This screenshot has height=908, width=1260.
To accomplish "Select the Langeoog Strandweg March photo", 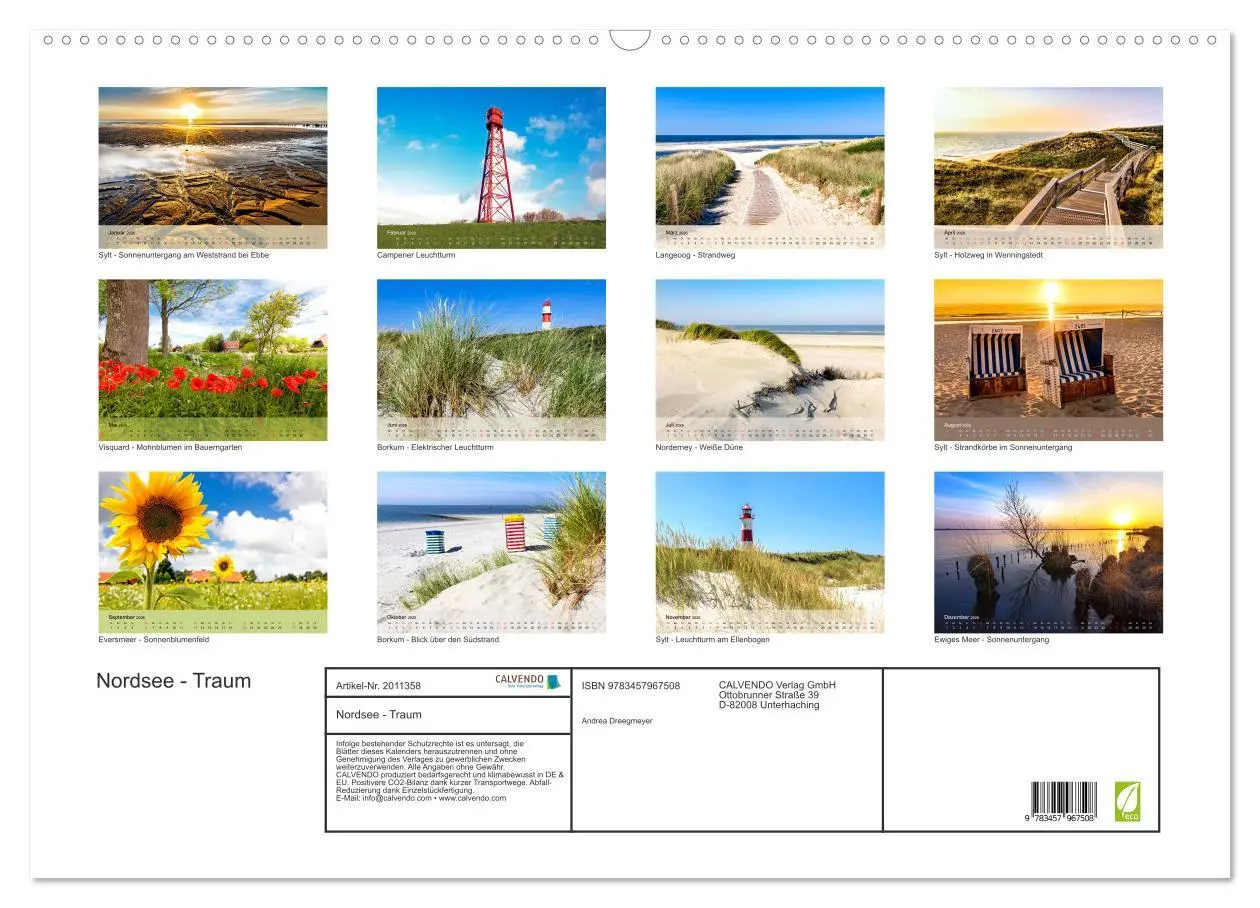I will coord(770,167).
